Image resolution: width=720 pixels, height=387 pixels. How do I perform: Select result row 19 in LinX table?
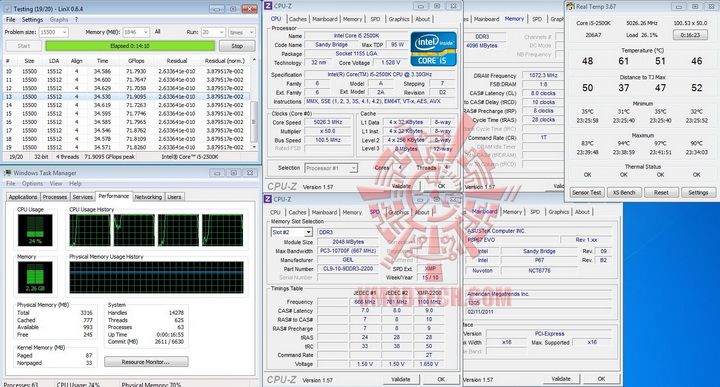click(x=127, y=147)
